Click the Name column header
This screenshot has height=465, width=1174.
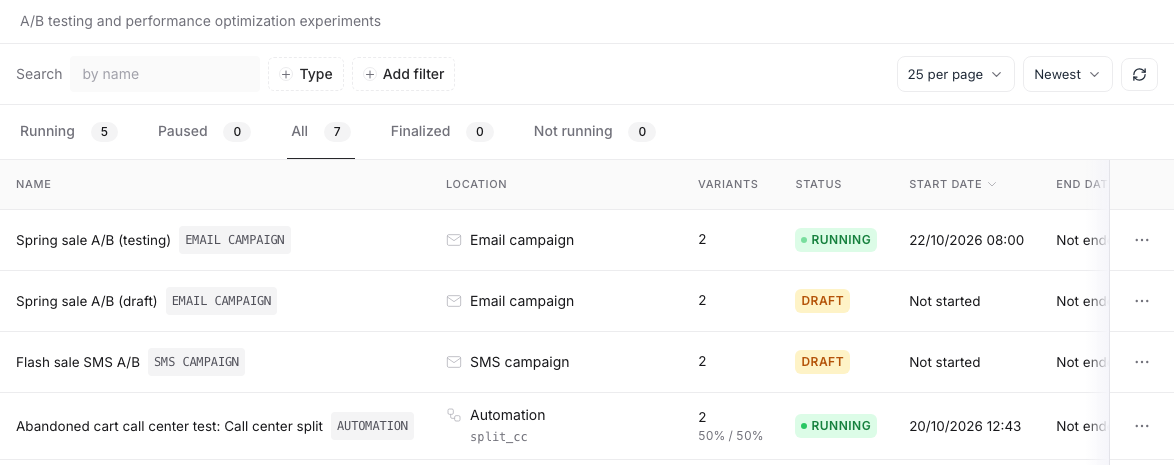(34, 184)
